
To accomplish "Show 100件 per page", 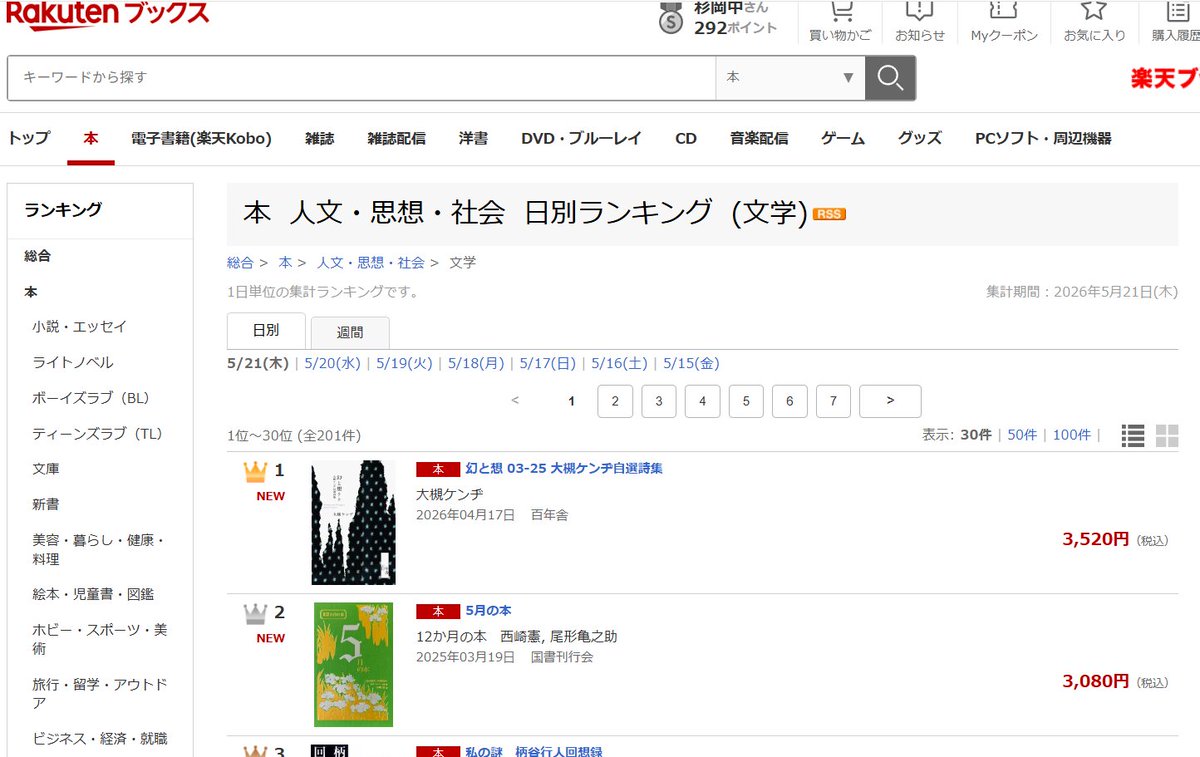I will [1072, 435].
